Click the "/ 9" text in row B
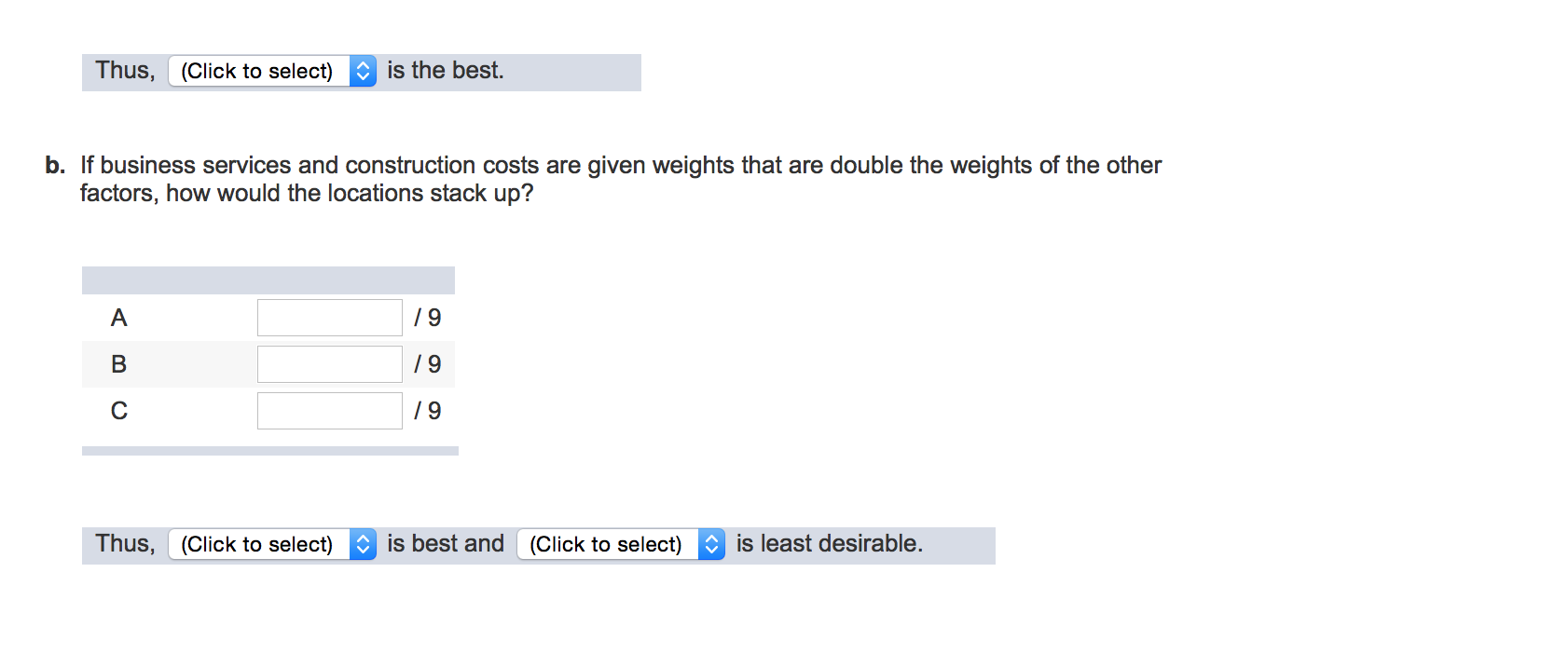Viewport: 1568px width, 654px height. click(428, 364)
